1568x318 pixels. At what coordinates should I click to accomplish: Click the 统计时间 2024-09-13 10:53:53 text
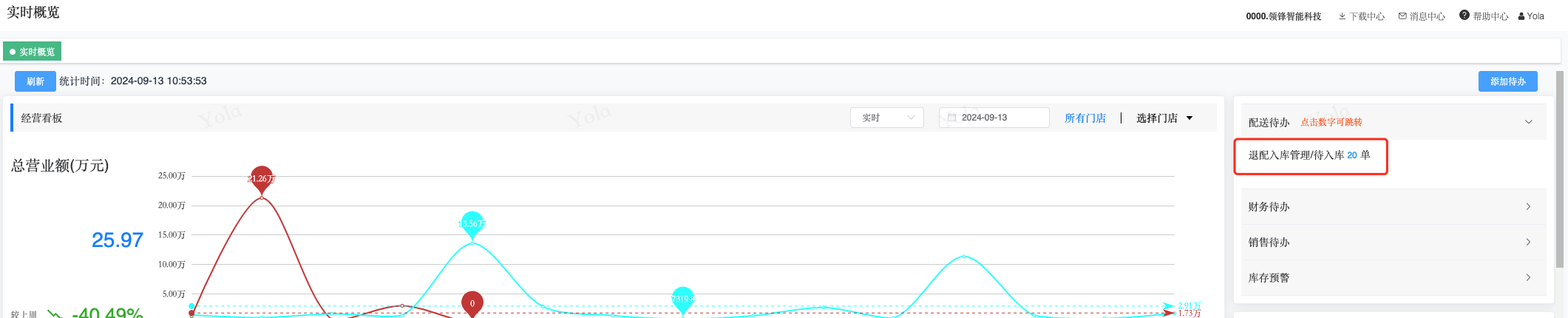[133, 81]
